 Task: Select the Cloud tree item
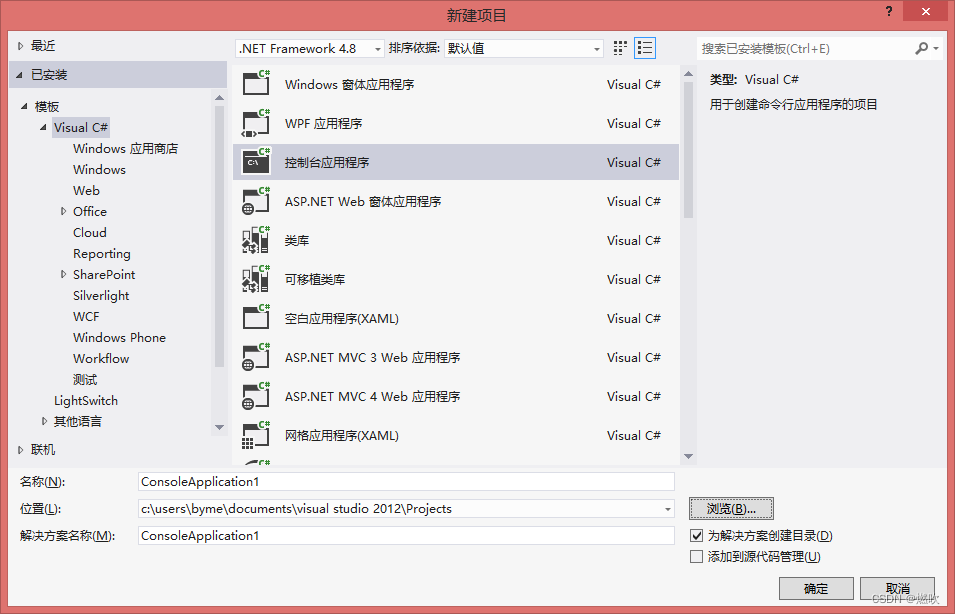(90, 233)
